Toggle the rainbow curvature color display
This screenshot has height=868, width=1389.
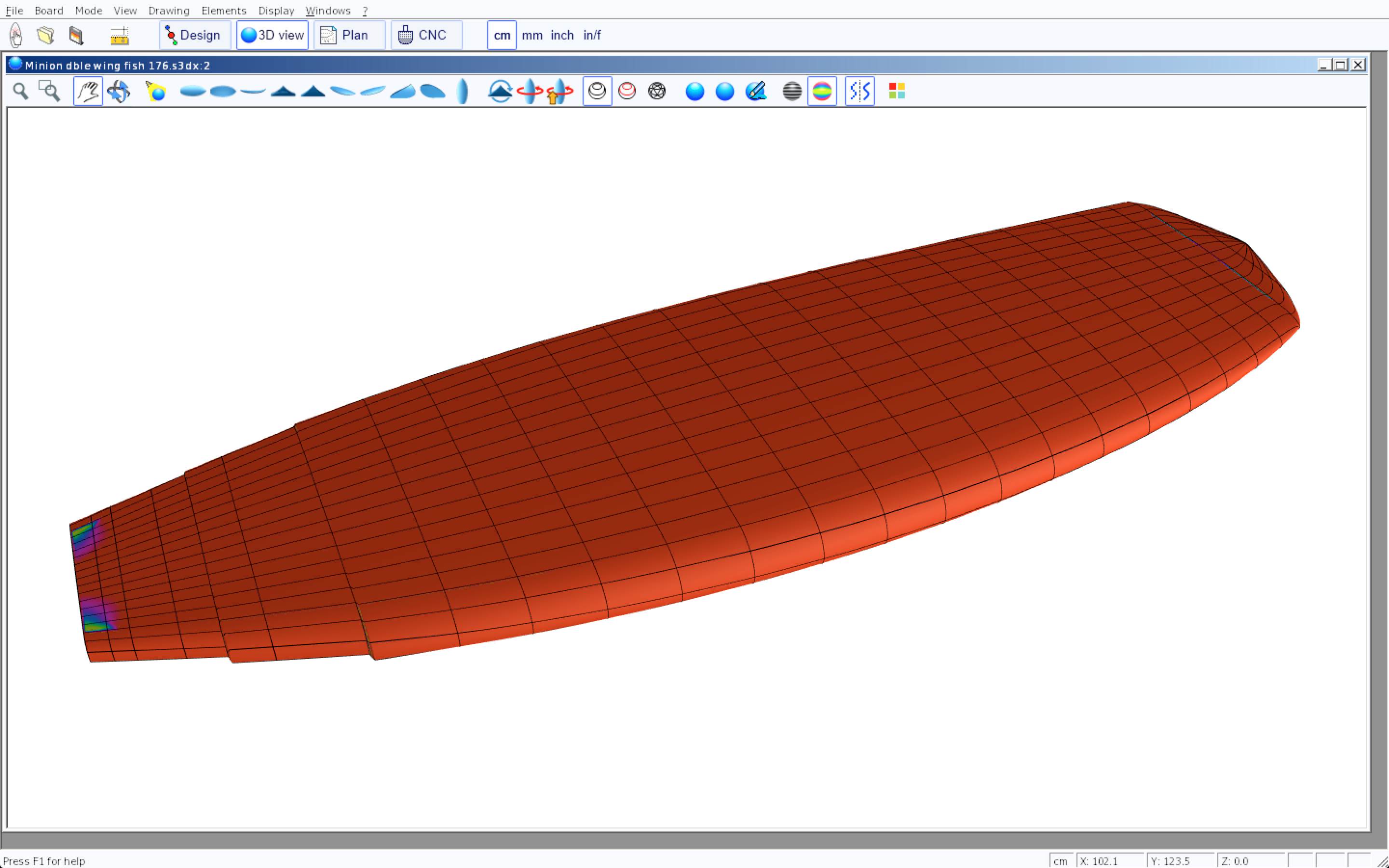click(822, 91)
